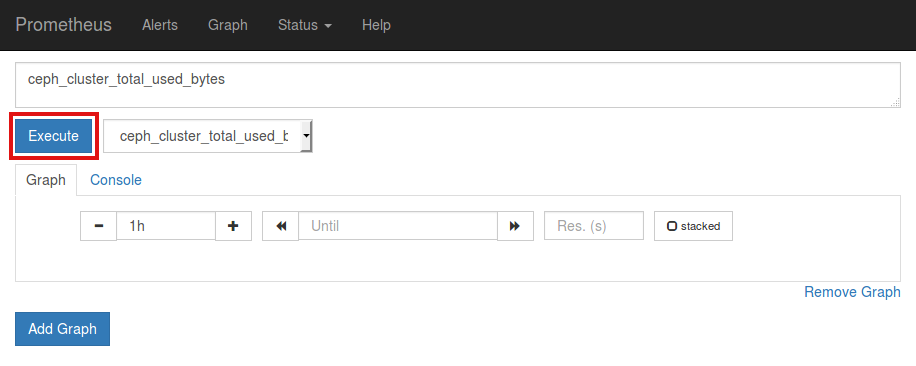
Task: Click the 1h range input field
Action: (x=166, y=226)
